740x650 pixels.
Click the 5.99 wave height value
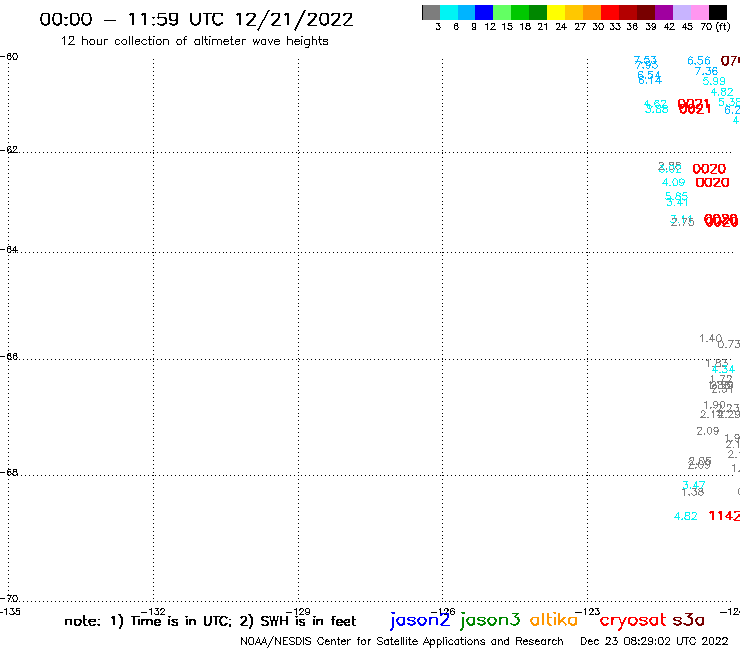(x=714, y=81)
